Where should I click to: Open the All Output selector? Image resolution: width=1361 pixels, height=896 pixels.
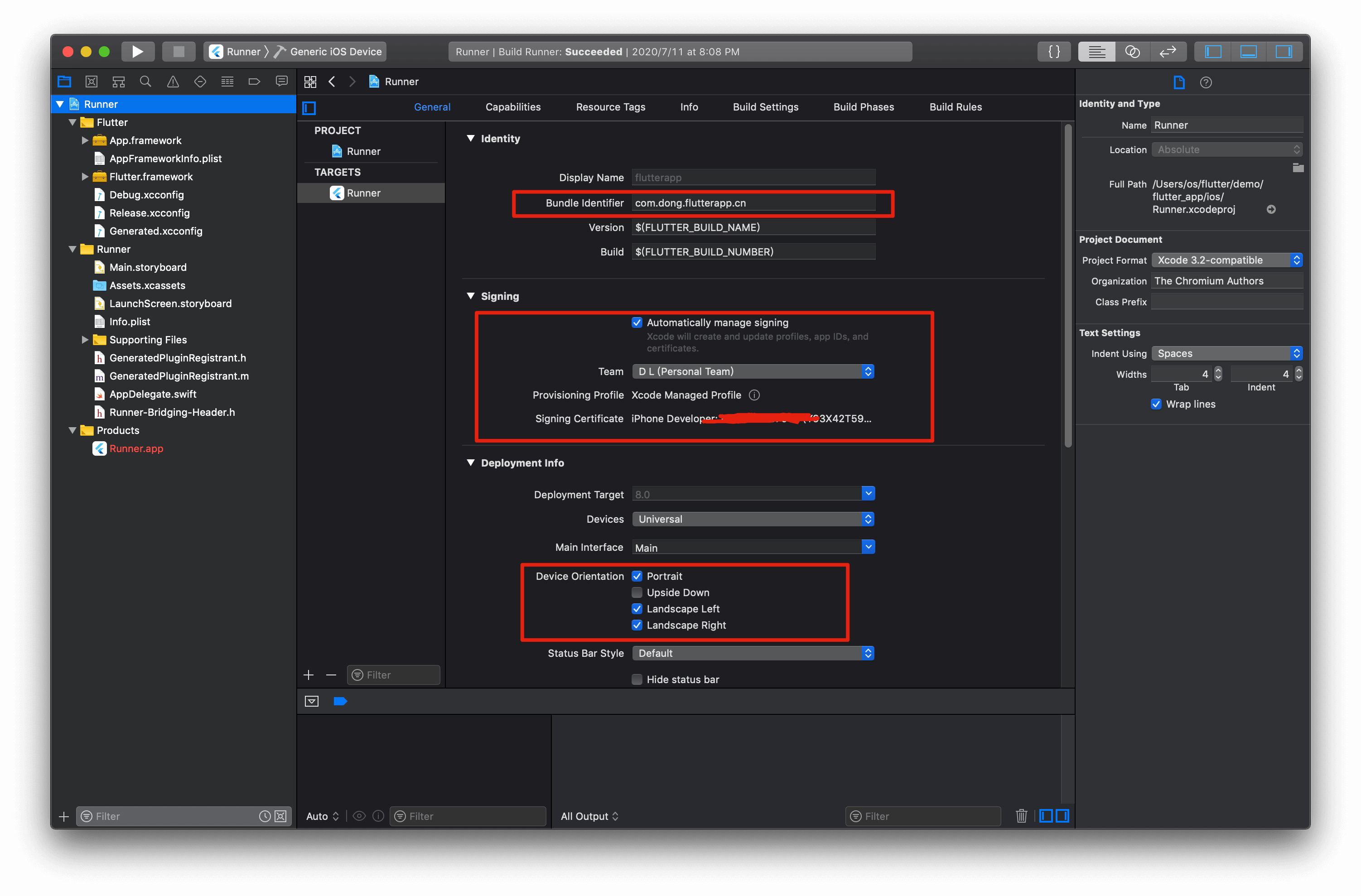[589, 817]
